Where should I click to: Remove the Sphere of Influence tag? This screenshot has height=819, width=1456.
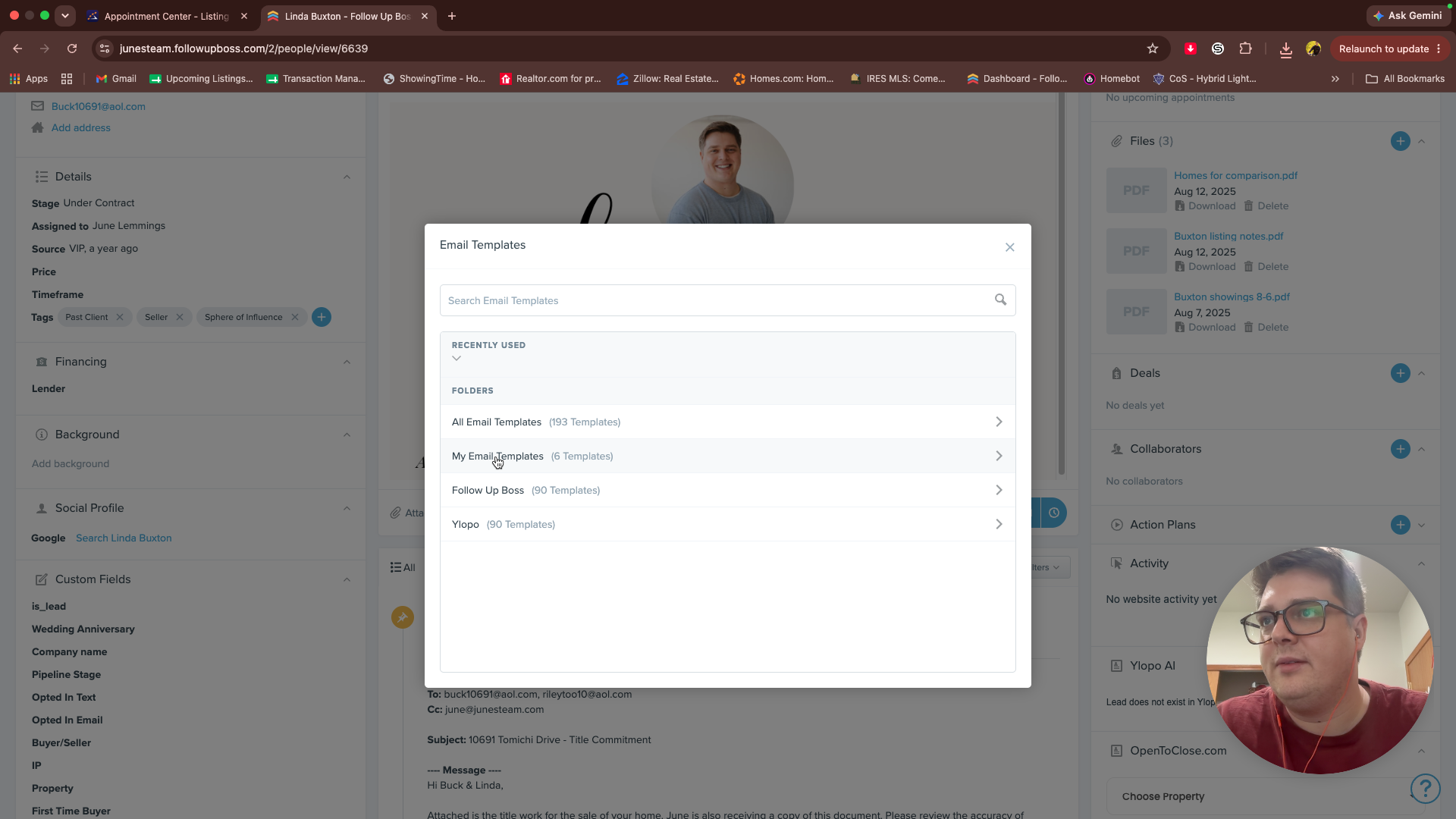click(294, 317)
